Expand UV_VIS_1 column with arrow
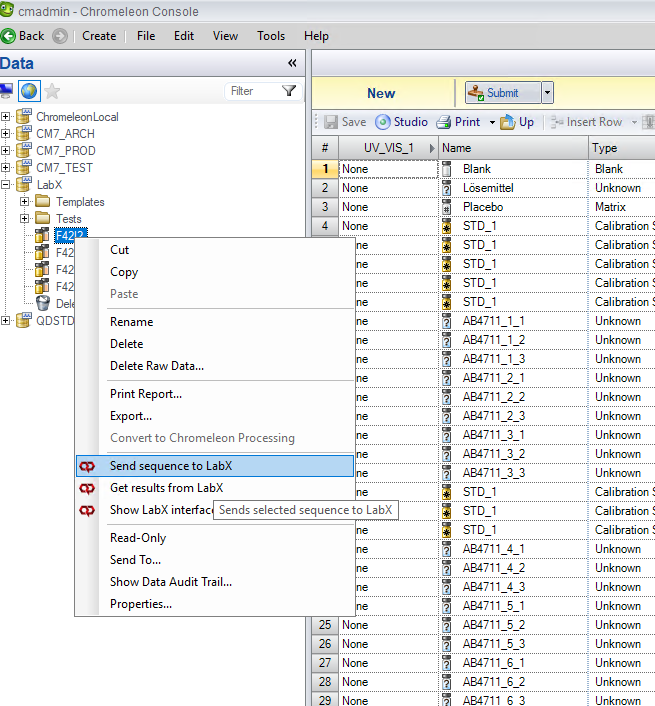 (432, 148)
